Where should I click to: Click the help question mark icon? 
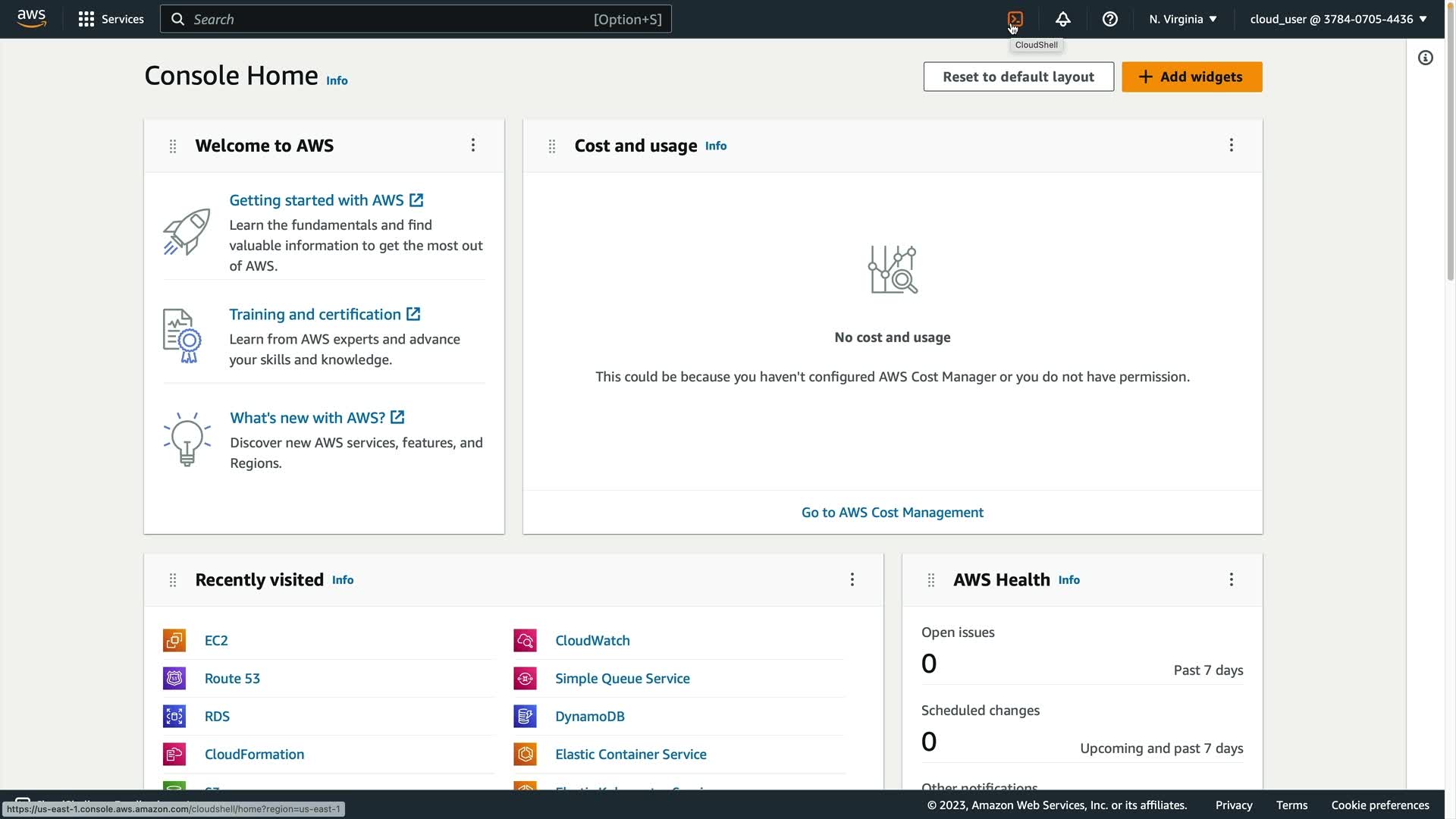point(1109,19)
